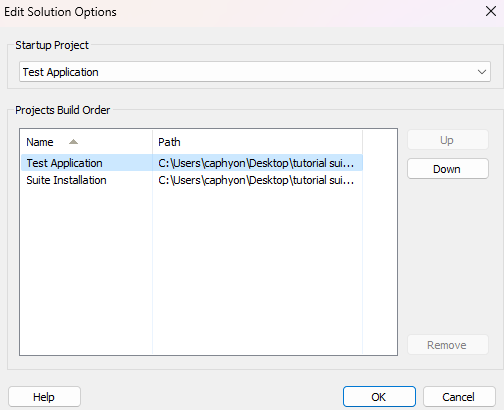The image size is (504, 410).
Task: Confirm with the OK button
Action: pos(379,397)
